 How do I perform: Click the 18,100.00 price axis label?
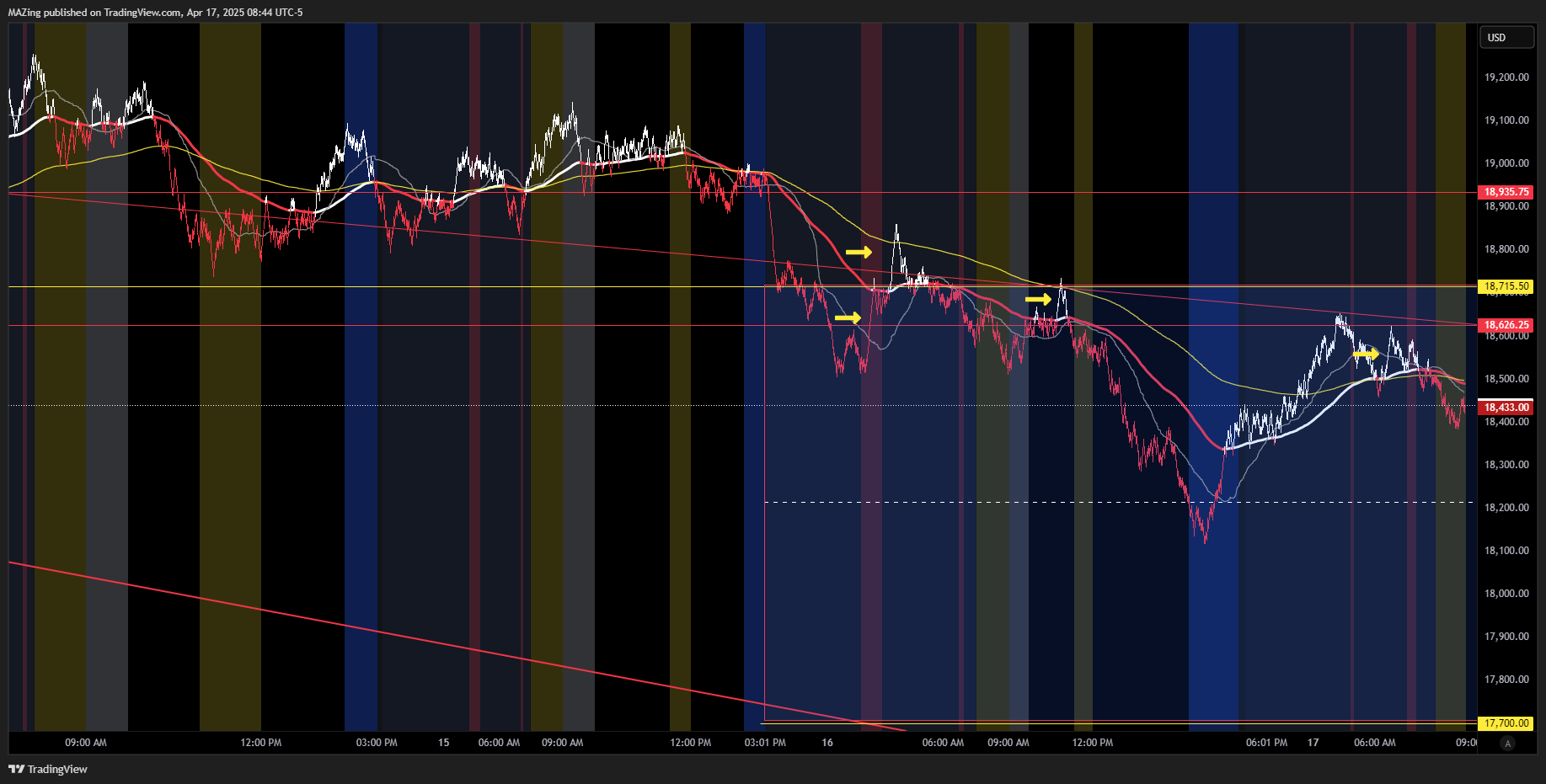coord(1506,551)
